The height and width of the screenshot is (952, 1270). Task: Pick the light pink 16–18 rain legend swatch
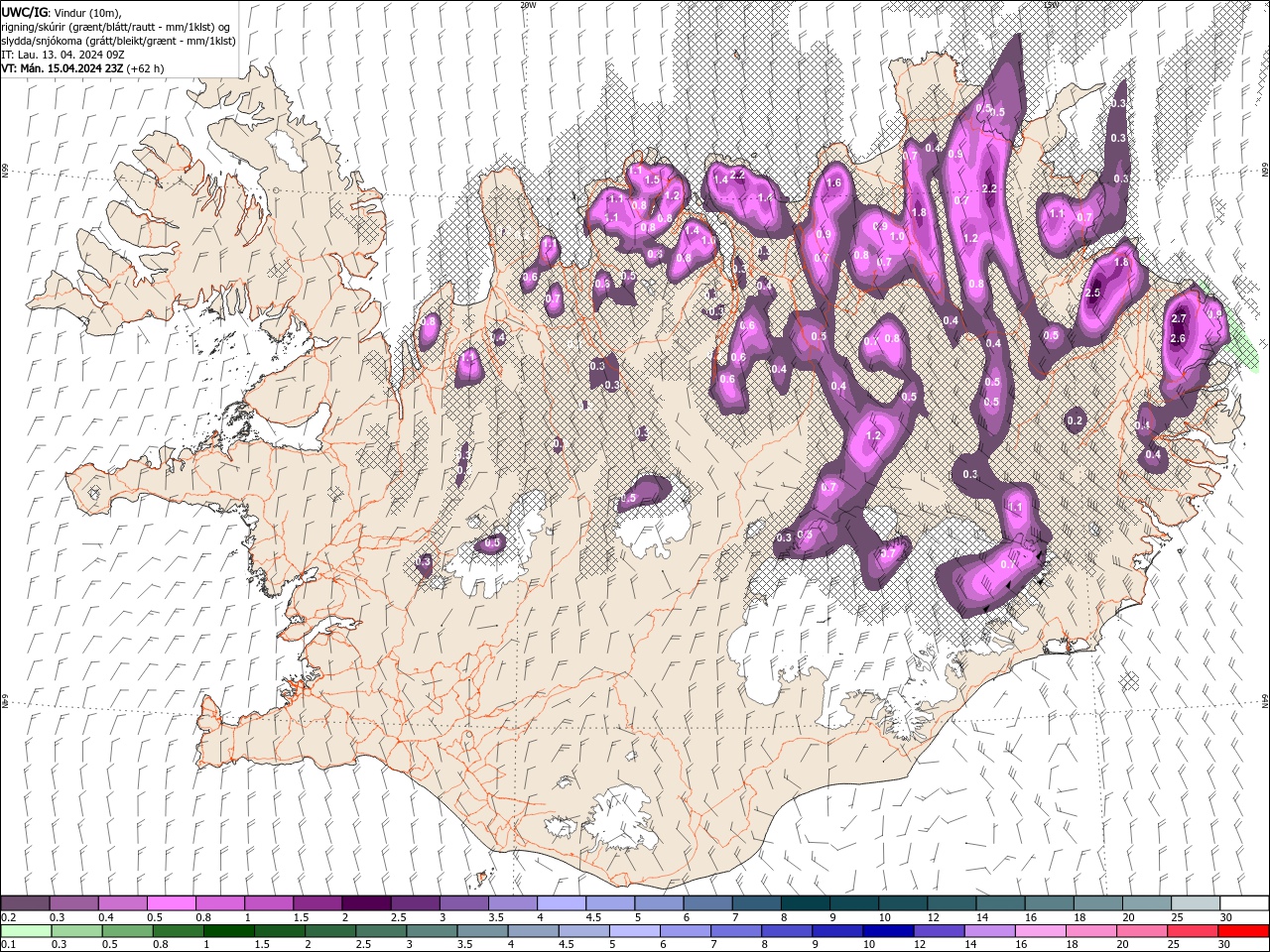[1041, 931]
